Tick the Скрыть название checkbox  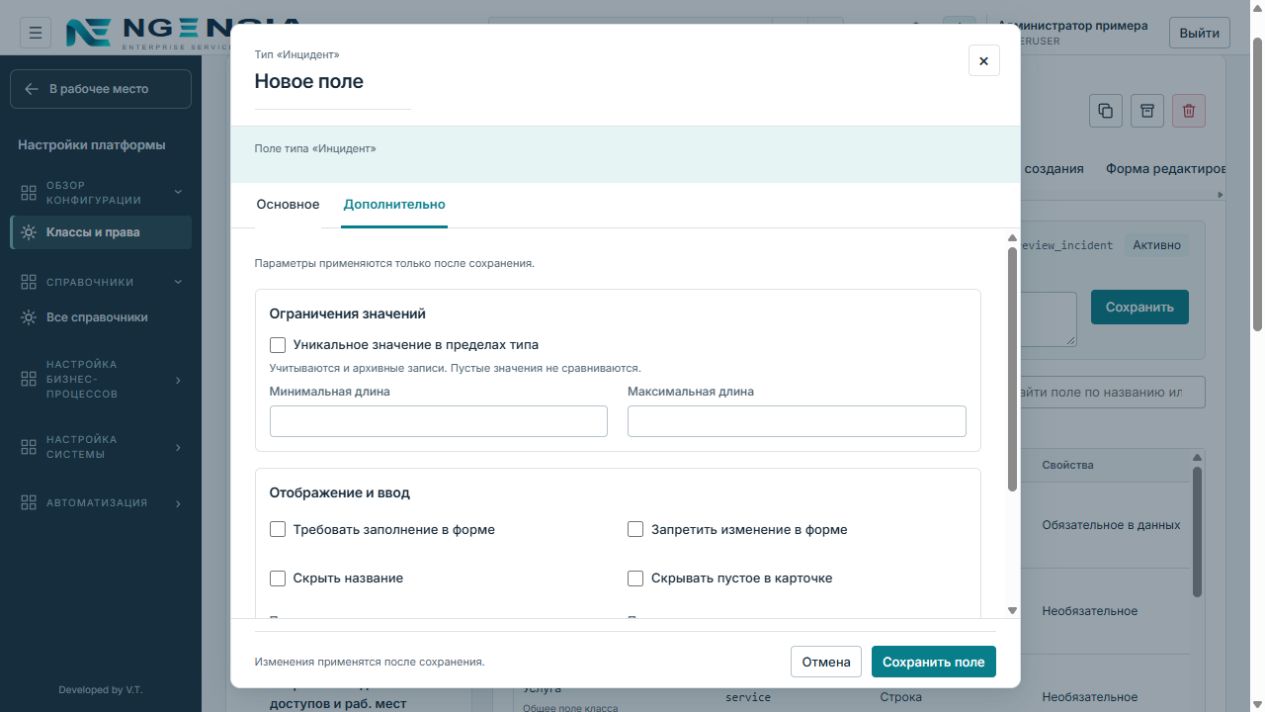(278, 578)
